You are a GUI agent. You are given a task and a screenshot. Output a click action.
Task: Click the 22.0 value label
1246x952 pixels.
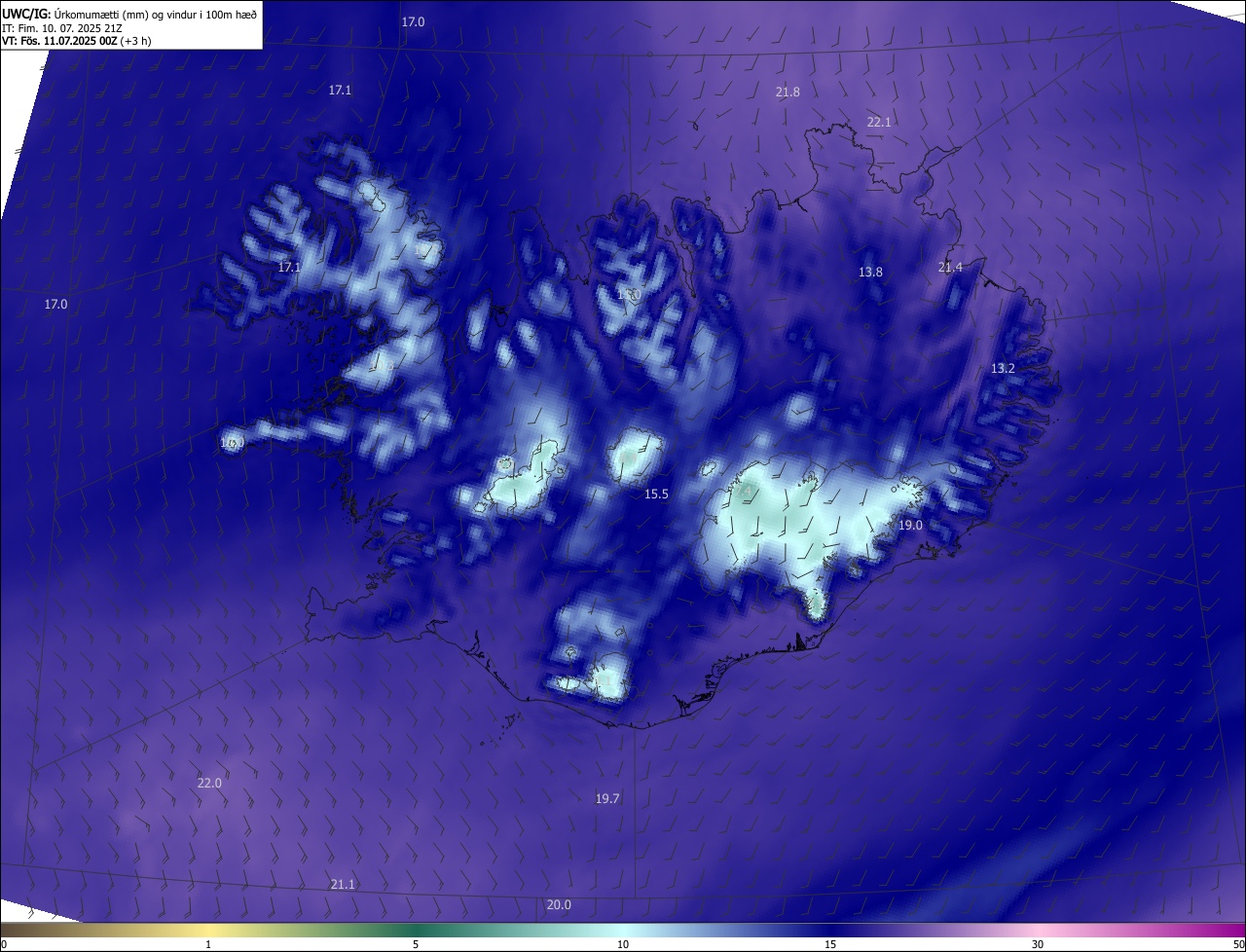209,784
